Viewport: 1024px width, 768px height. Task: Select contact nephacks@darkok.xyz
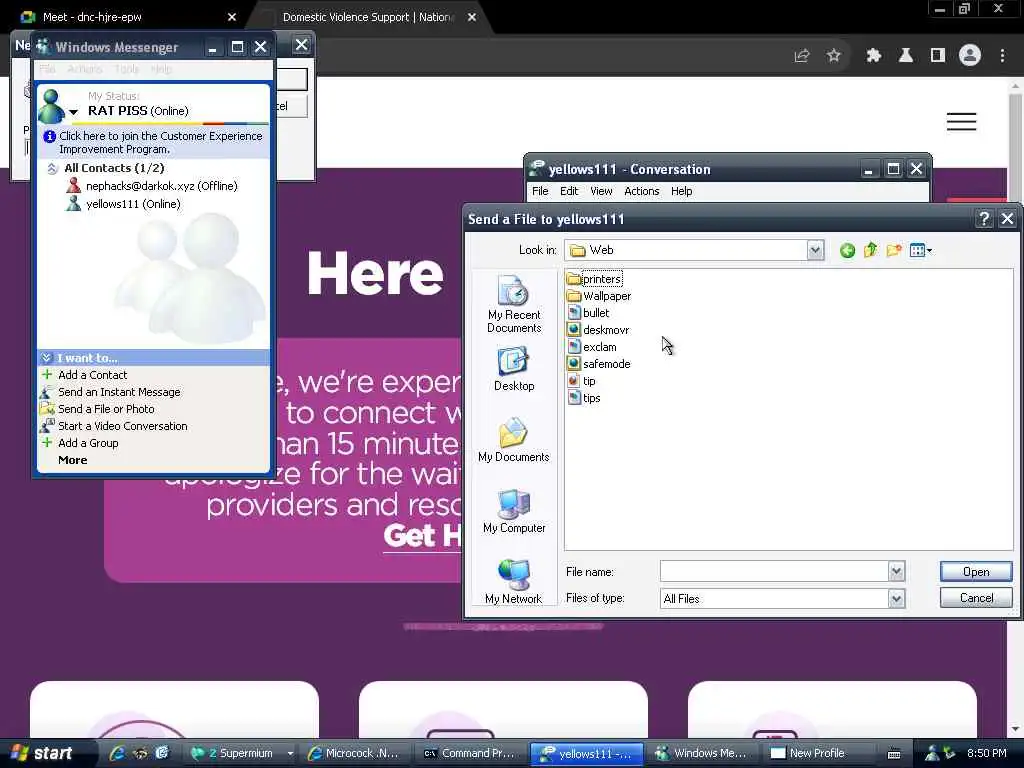[152, 186]
